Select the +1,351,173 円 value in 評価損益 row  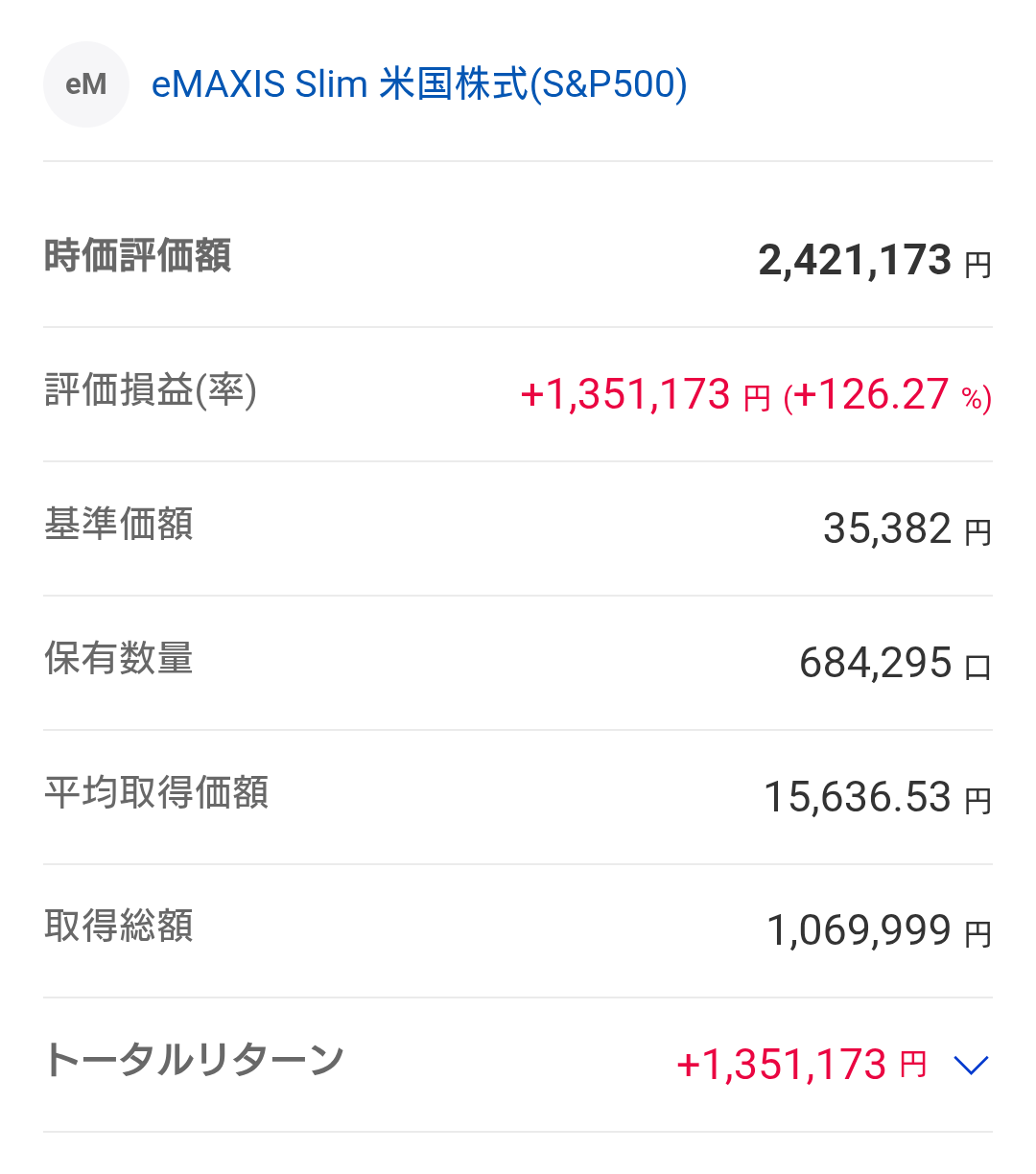[x=645, y=395]
